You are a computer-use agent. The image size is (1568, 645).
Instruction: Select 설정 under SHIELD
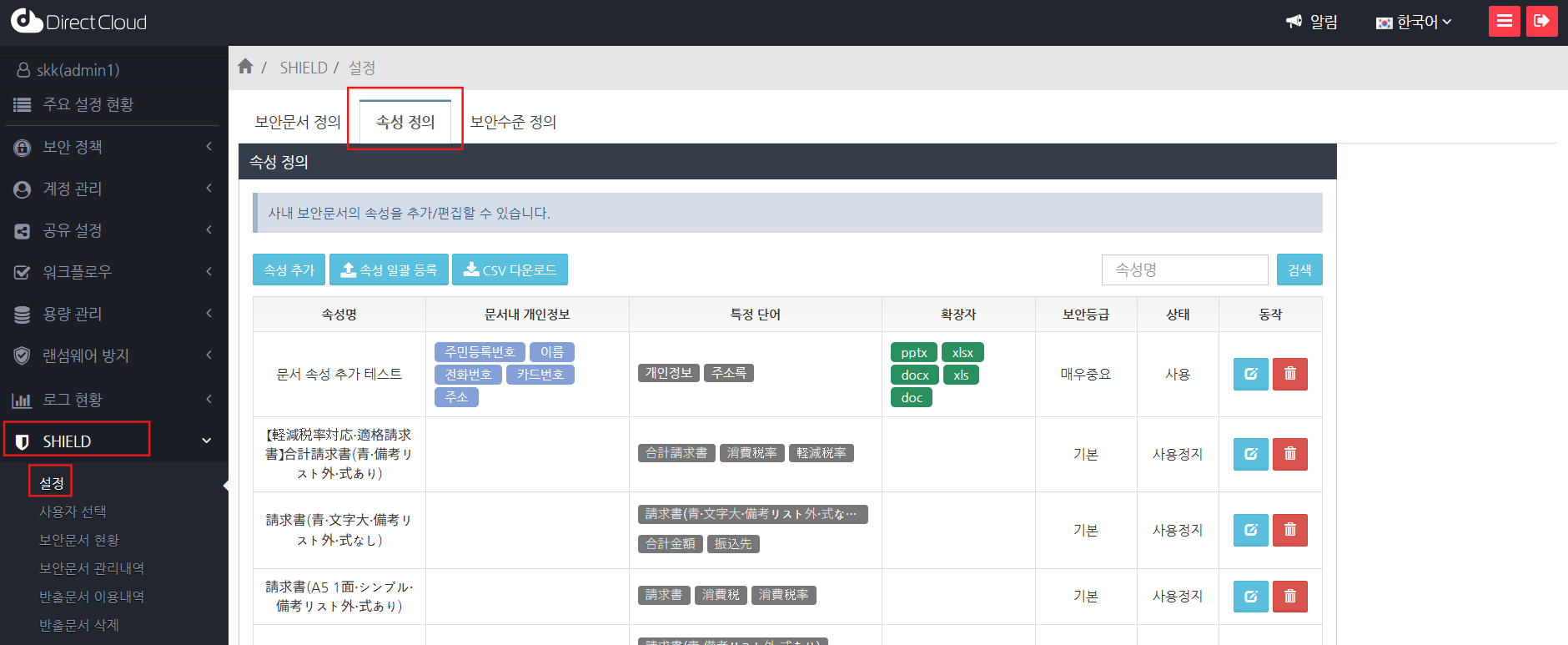(52, 483)
